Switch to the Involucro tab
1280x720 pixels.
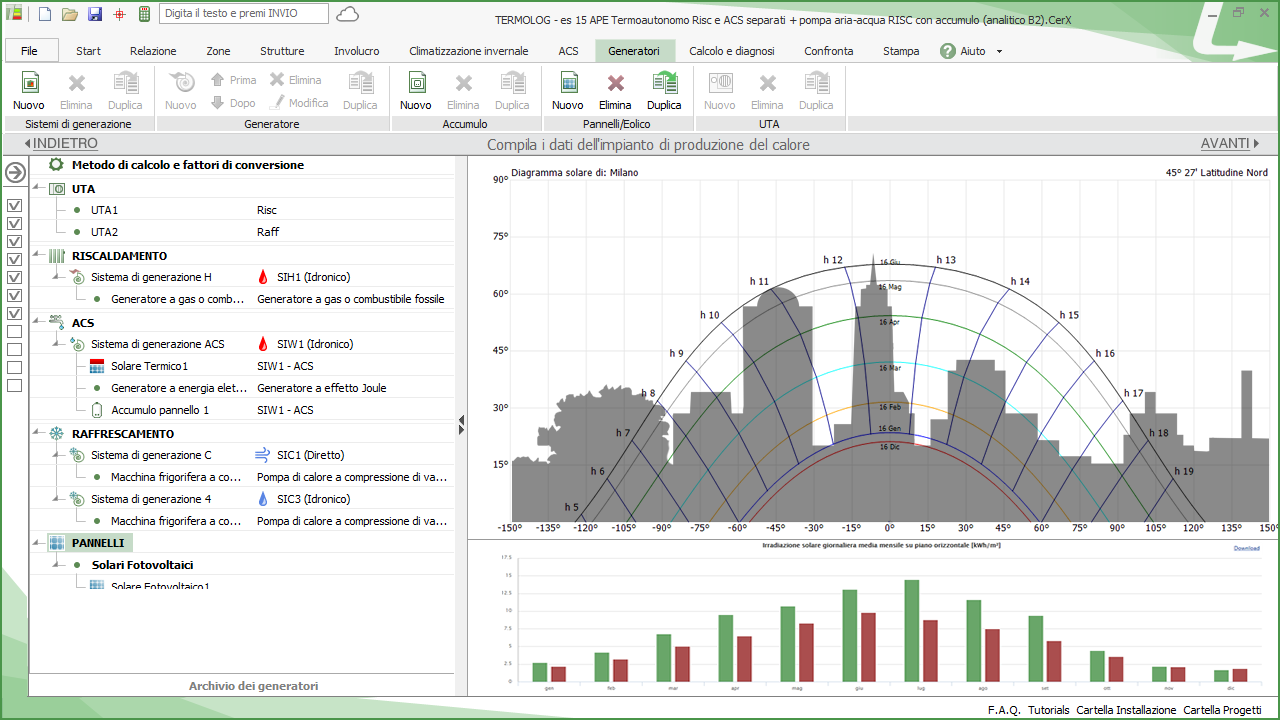[x=357, y=51]
